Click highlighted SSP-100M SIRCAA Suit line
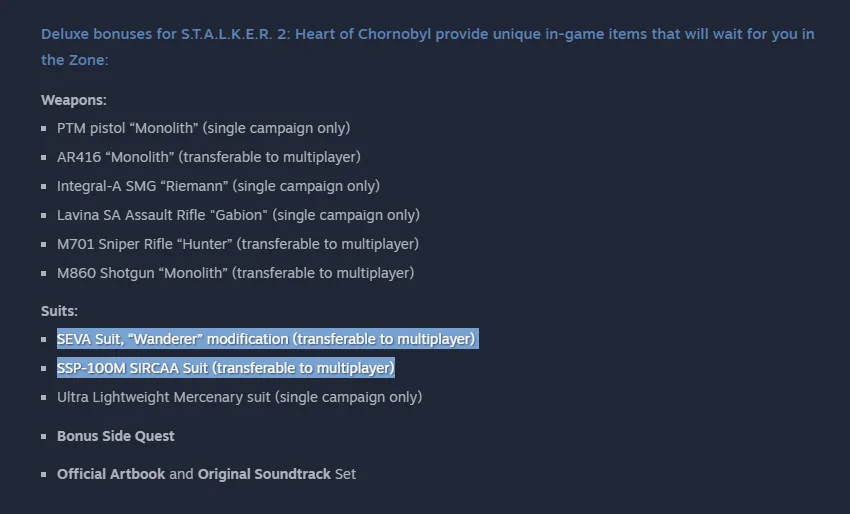 [226, 368]
